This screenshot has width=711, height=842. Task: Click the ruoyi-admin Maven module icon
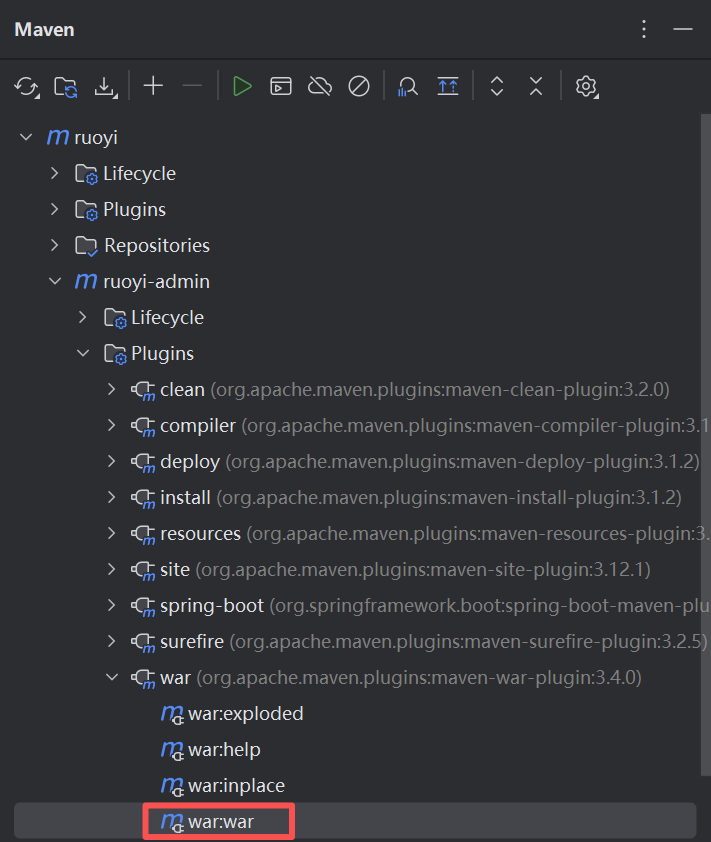tap(86, 281)
